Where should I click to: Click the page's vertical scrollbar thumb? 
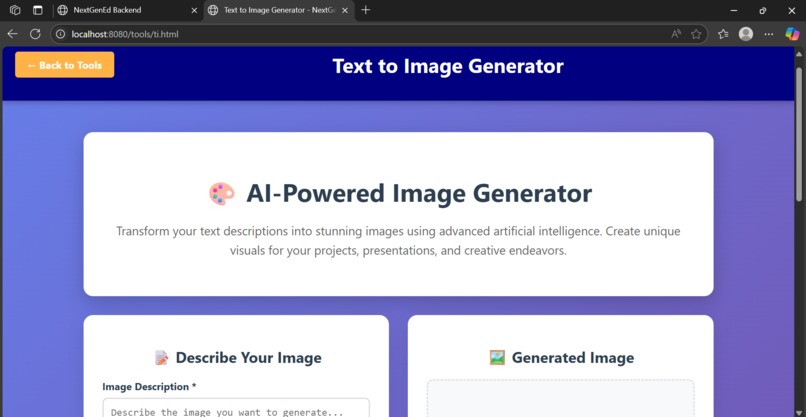click(799, 134)
